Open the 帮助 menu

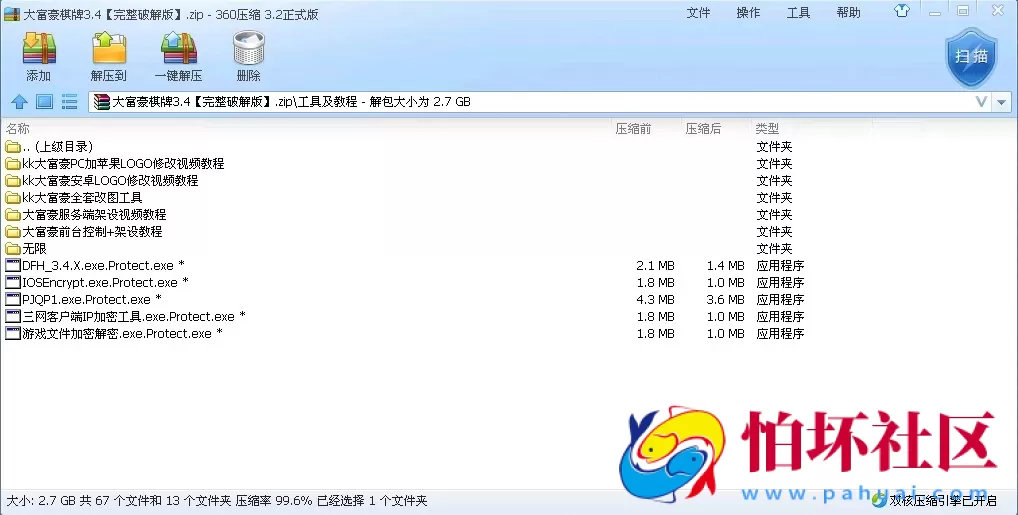click(849, 12)
